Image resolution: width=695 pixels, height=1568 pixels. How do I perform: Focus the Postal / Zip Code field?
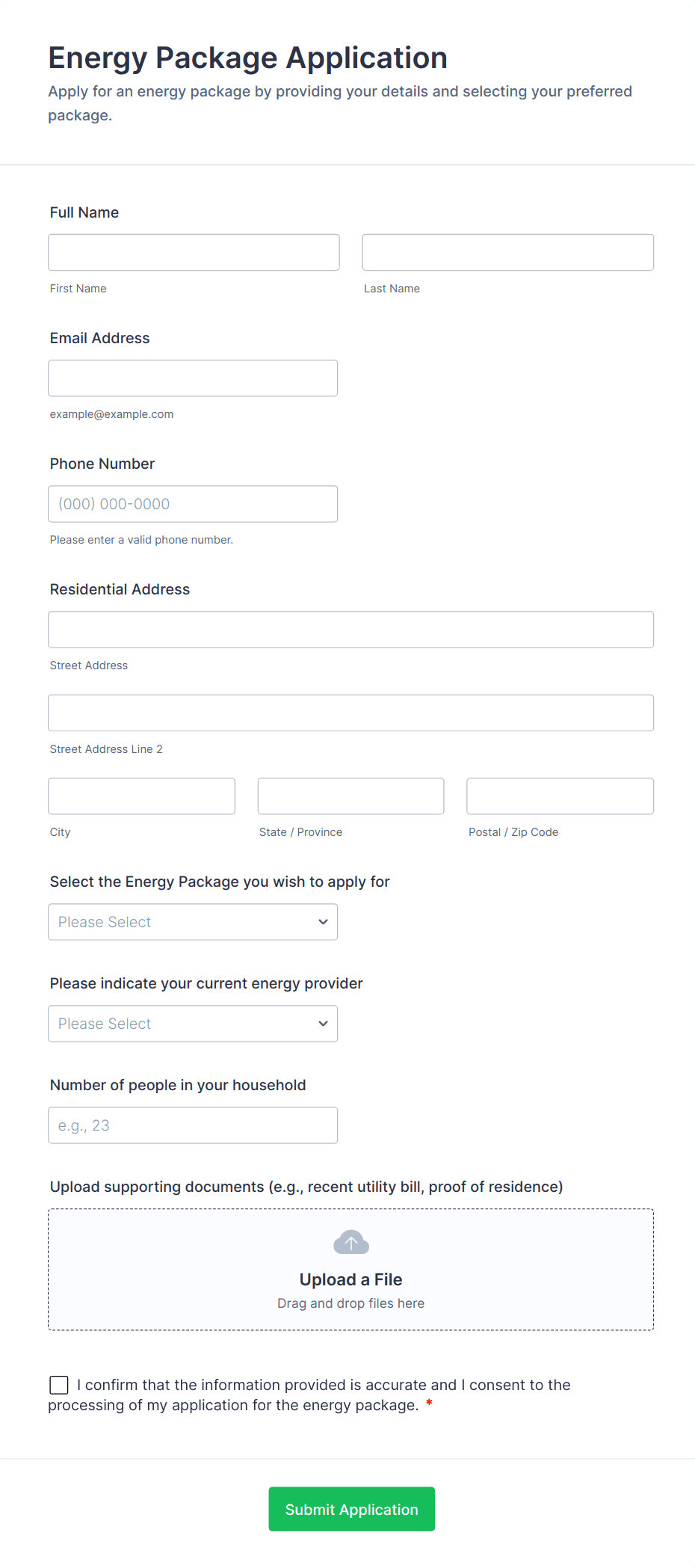coord(560,796)
